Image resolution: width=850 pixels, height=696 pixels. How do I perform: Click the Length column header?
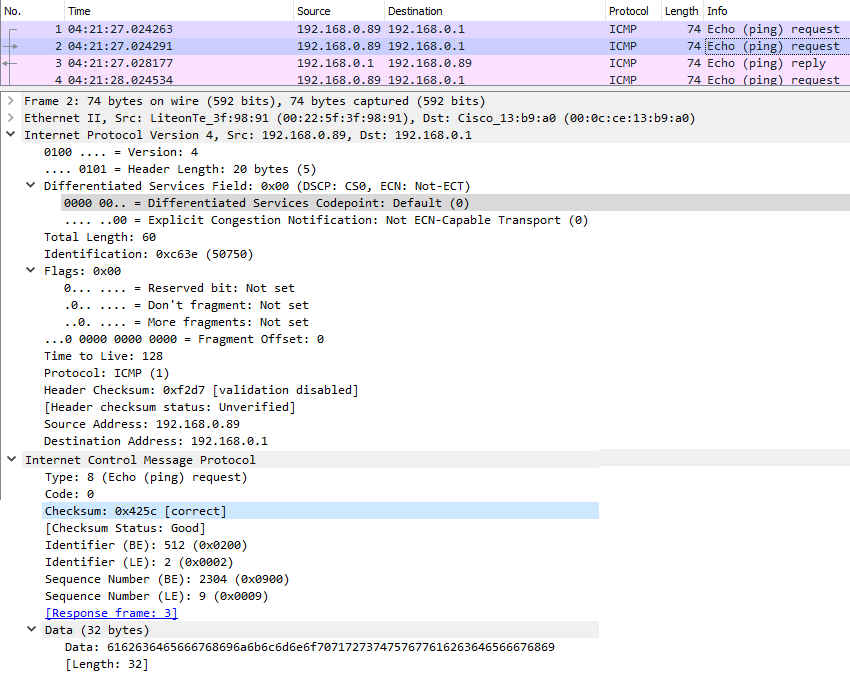click(x=681, y=10)
